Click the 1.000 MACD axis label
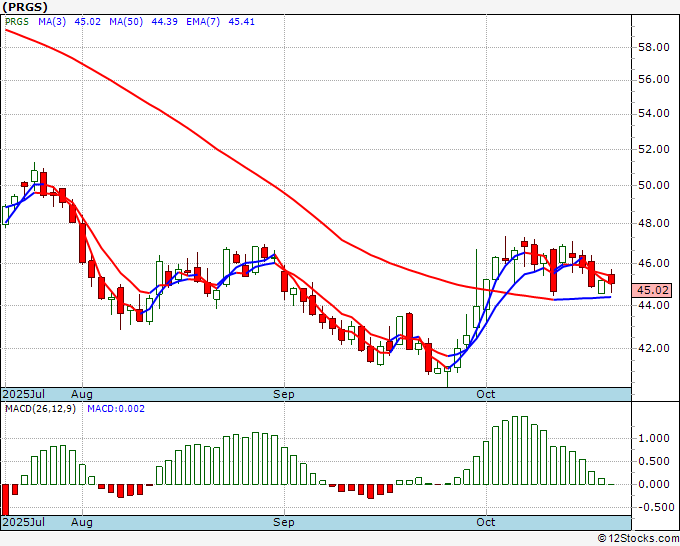 (x=653, y=438)
